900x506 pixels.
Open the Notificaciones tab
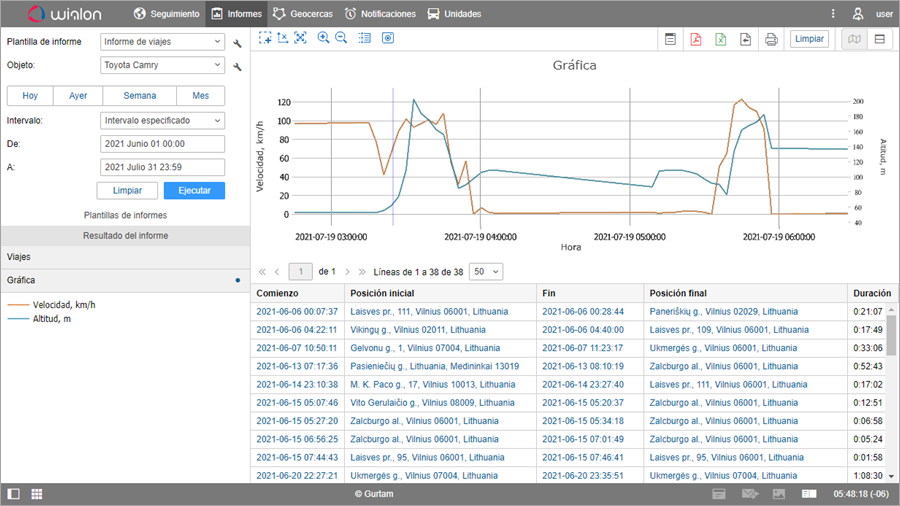click(379, 14)
